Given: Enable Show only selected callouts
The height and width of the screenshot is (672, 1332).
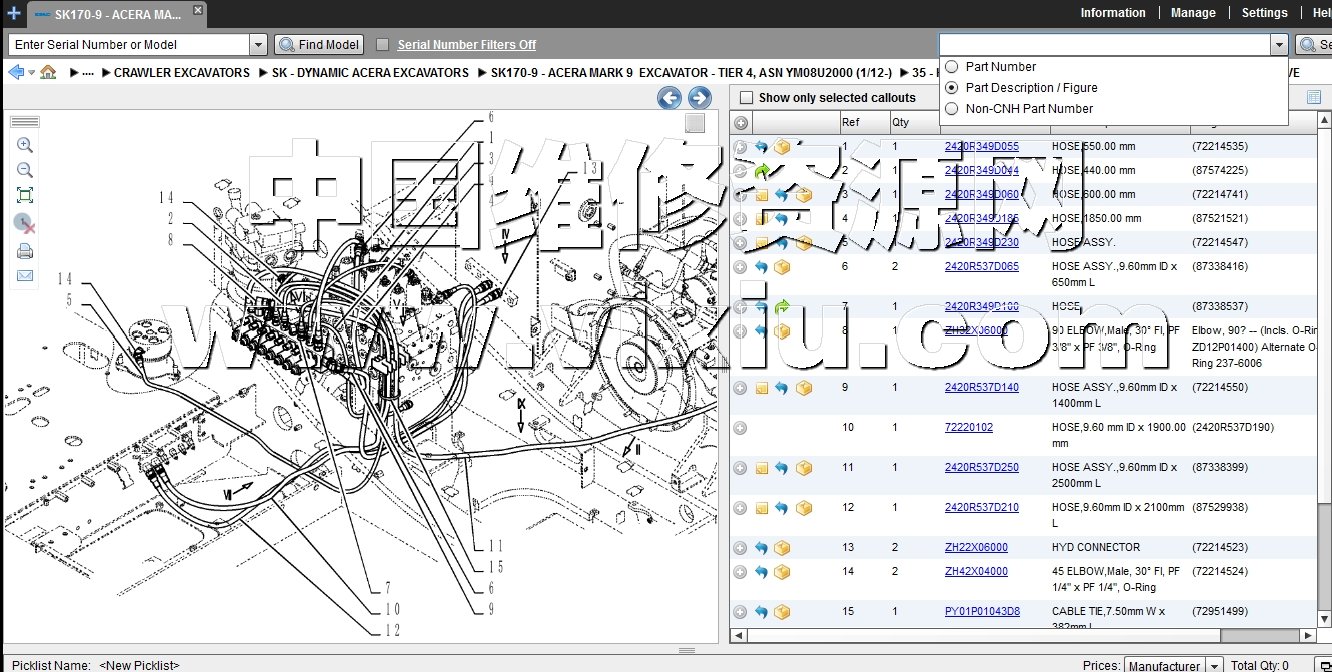Looking at the screenshot, I should (x=746, y=98).
